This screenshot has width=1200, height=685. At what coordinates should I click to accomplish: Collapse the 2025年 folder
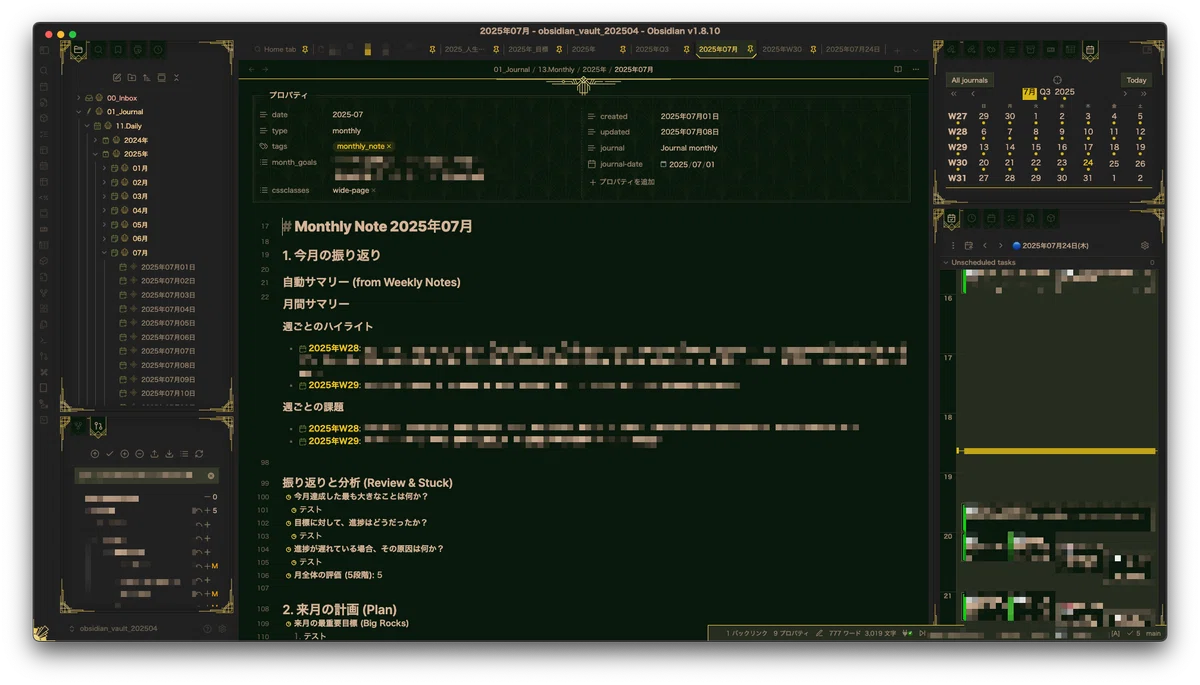pos(95,154)
